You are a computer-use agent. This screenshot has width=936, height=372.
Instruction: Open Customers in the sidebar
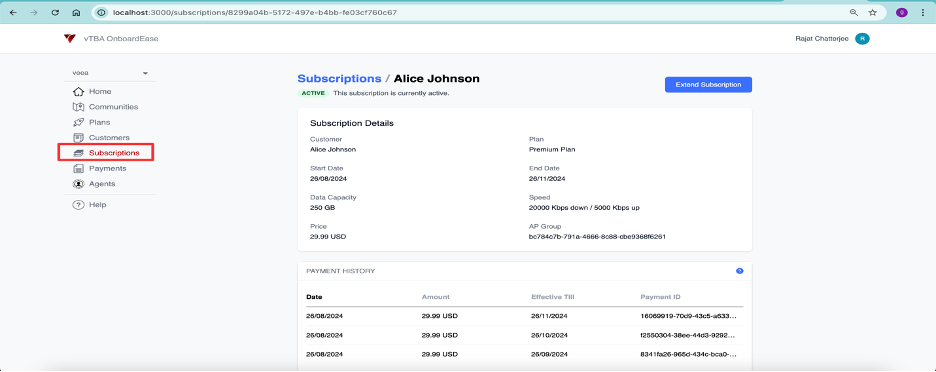pos(109,137)
